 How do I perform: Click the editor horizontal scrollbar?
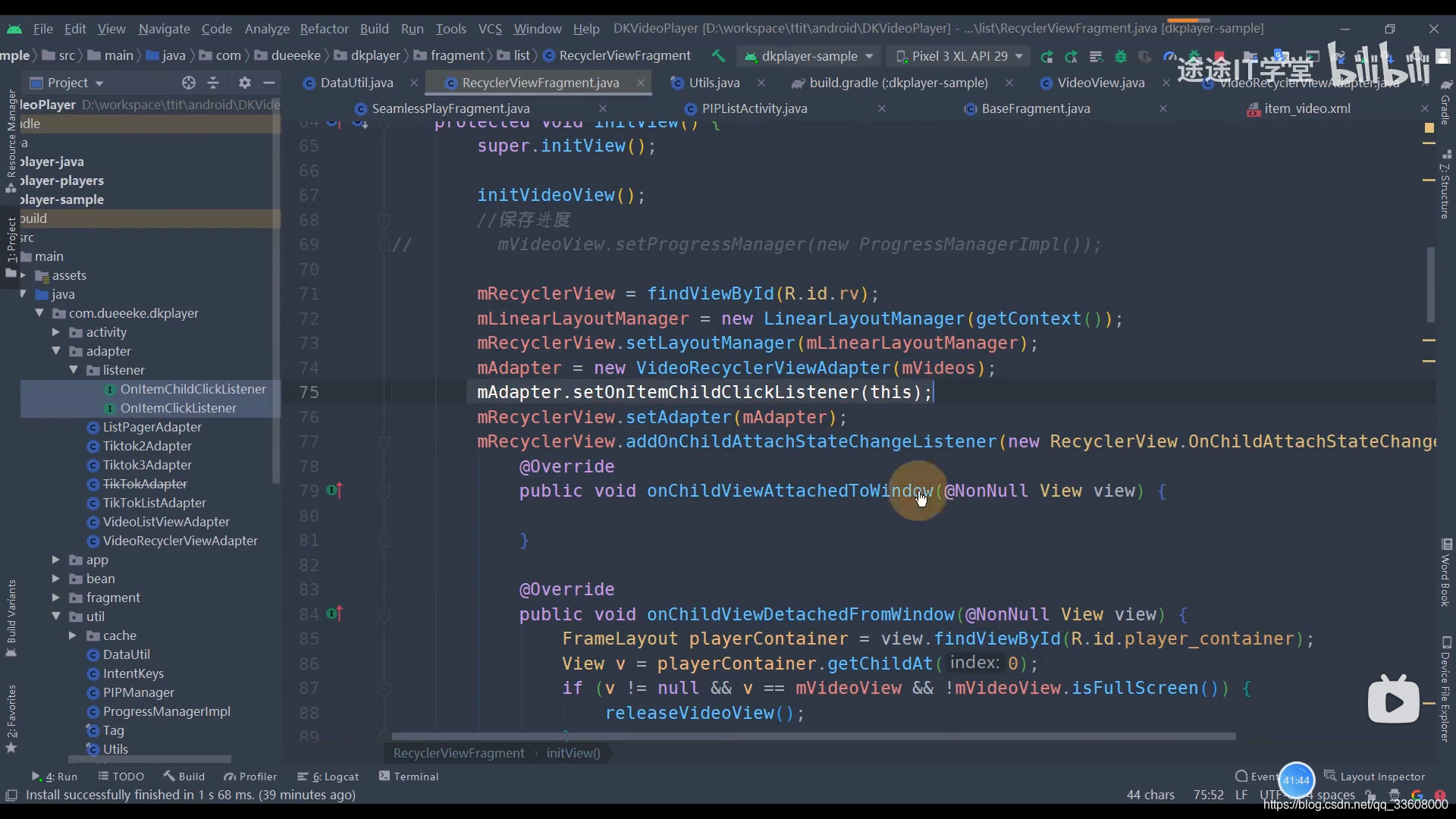coord(814,736)
